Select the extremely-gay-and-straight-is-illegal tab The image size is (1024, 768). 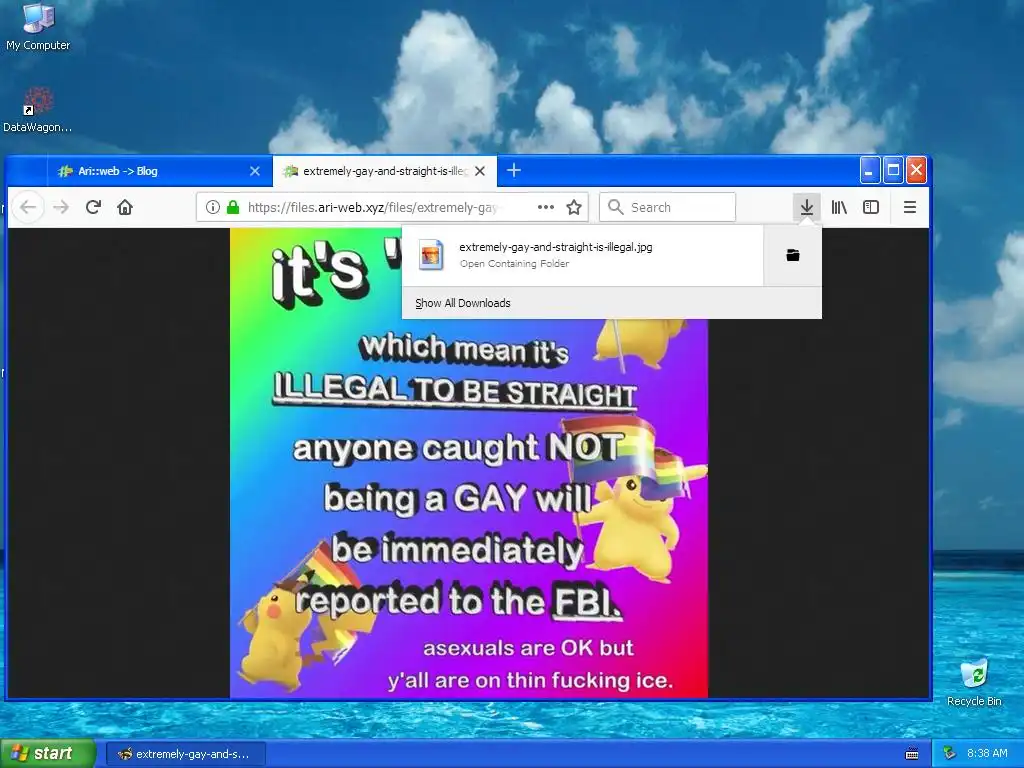point(384,171)
